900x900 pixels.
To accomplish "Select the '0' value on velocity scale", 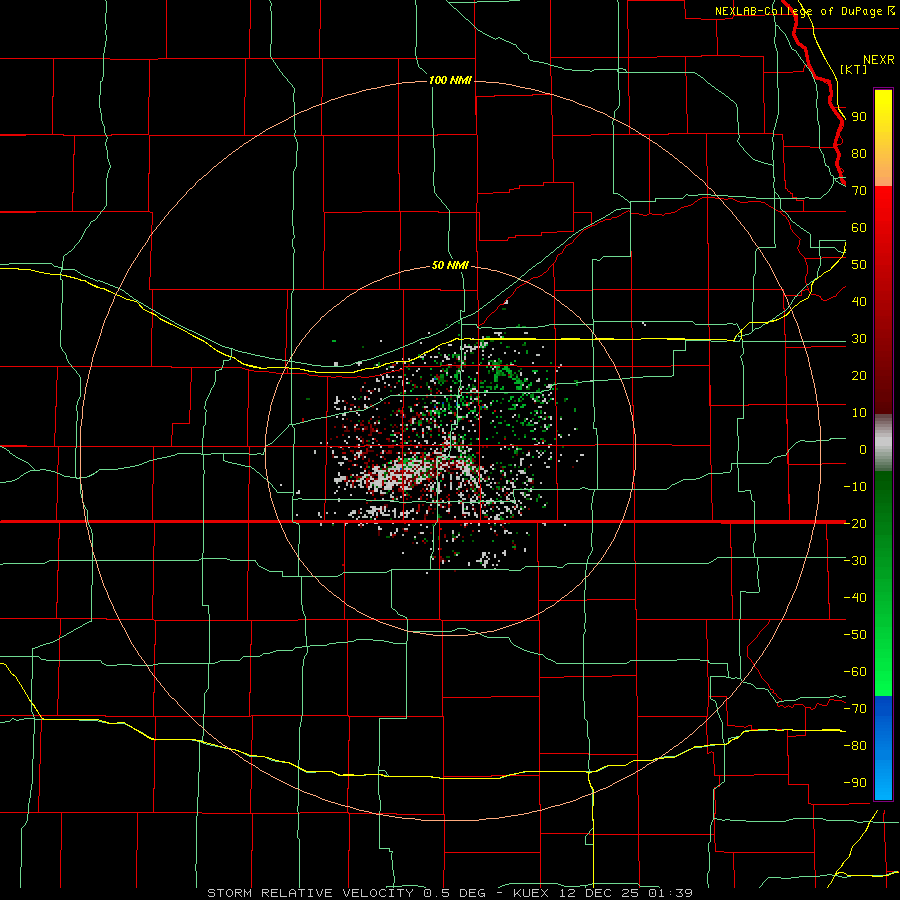I will (x=863, y=449).
